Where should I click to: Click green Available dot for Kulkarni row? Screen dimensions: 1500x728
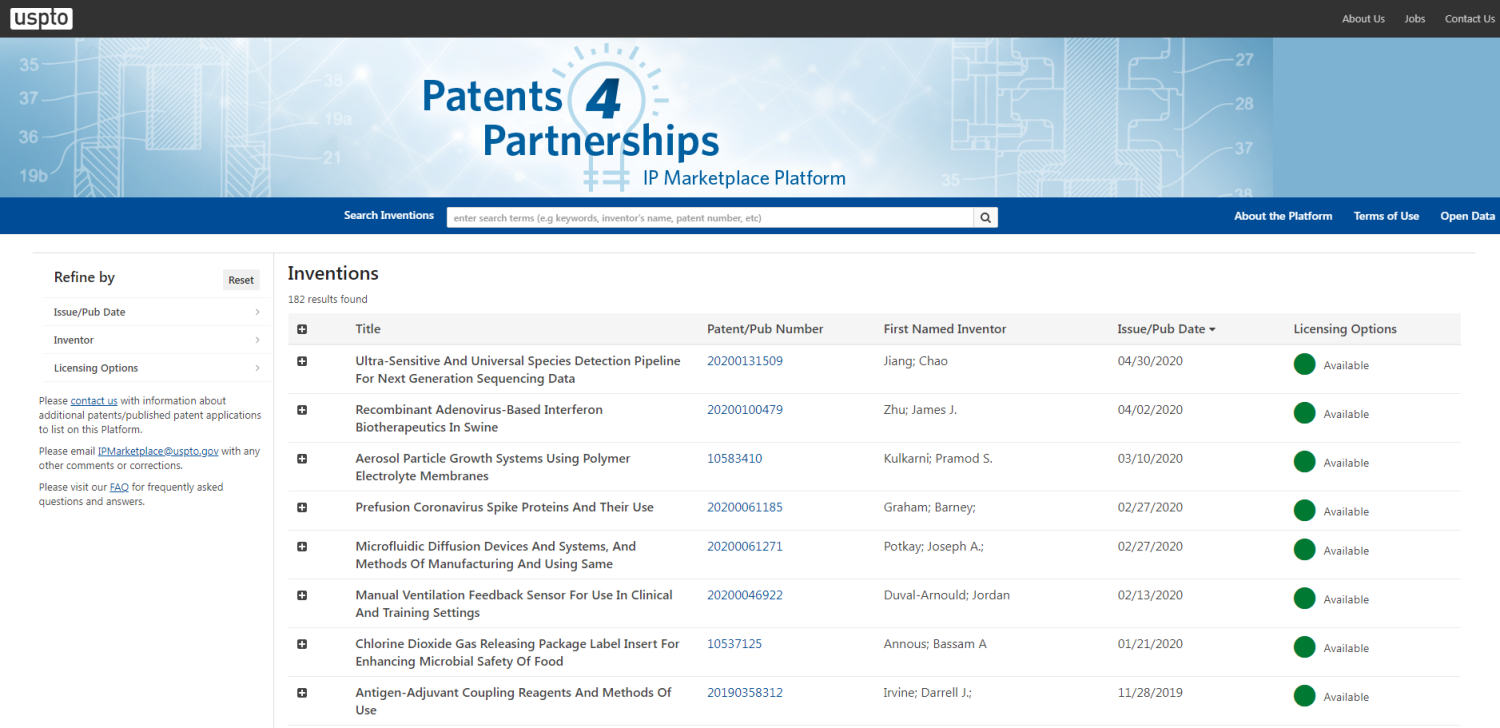[1304, 462]
